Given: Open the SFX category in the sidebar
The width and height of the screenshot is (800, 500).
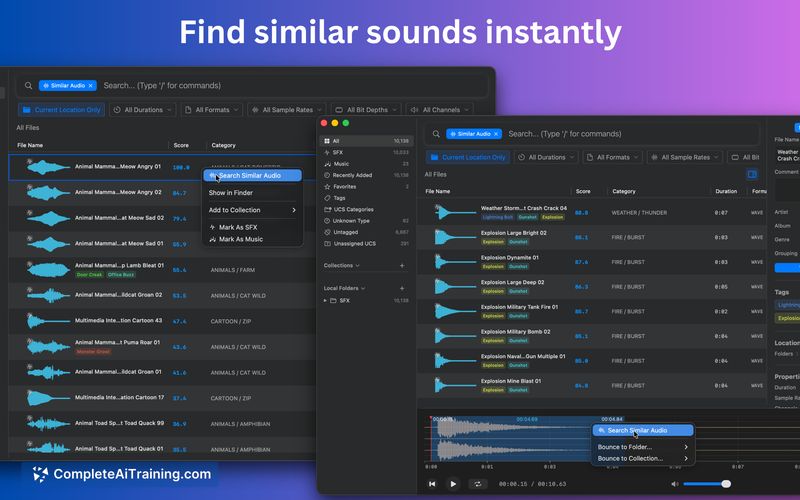Looking at the screenshot, I should coord(366,153).
